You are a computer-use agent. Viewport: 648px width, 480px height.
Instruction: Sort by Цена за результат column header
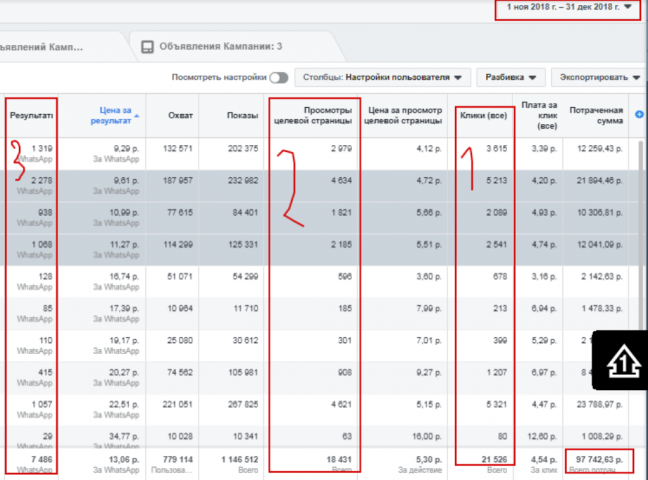[x=111, y=115]
